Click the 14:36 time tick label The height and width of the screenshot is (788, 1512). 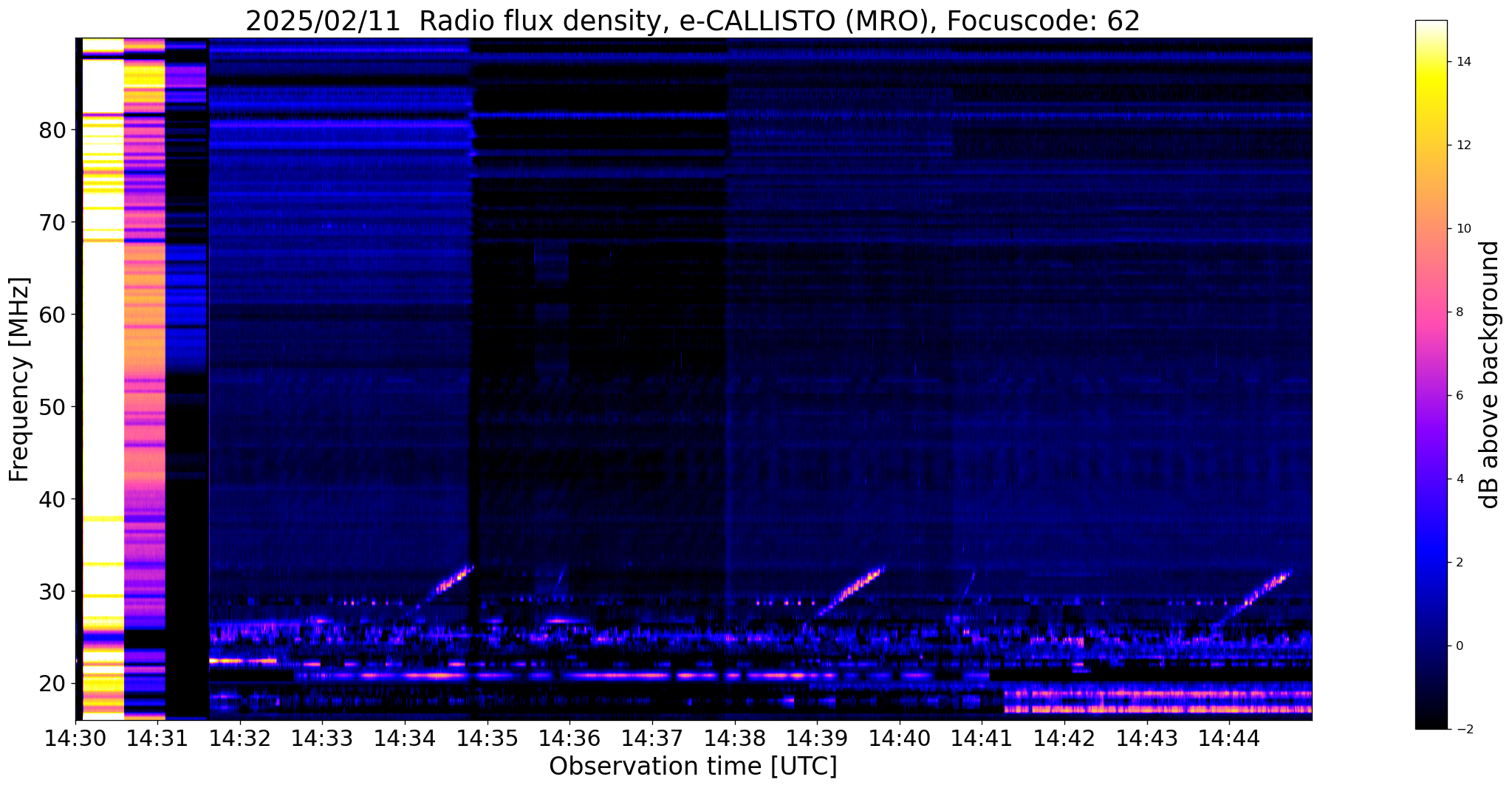pyautogui.click(x=569, y=737)
